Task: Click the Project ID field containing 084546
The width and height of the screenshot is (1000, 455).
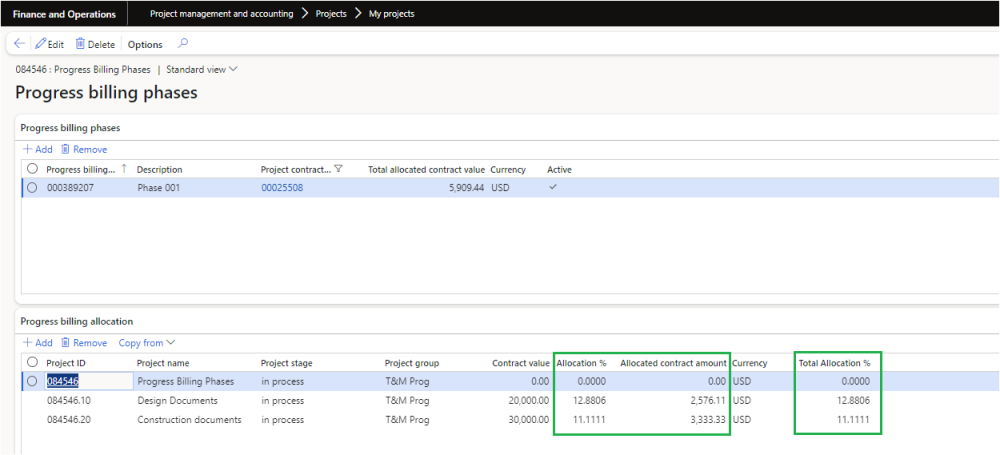Action: click(88, 381)
